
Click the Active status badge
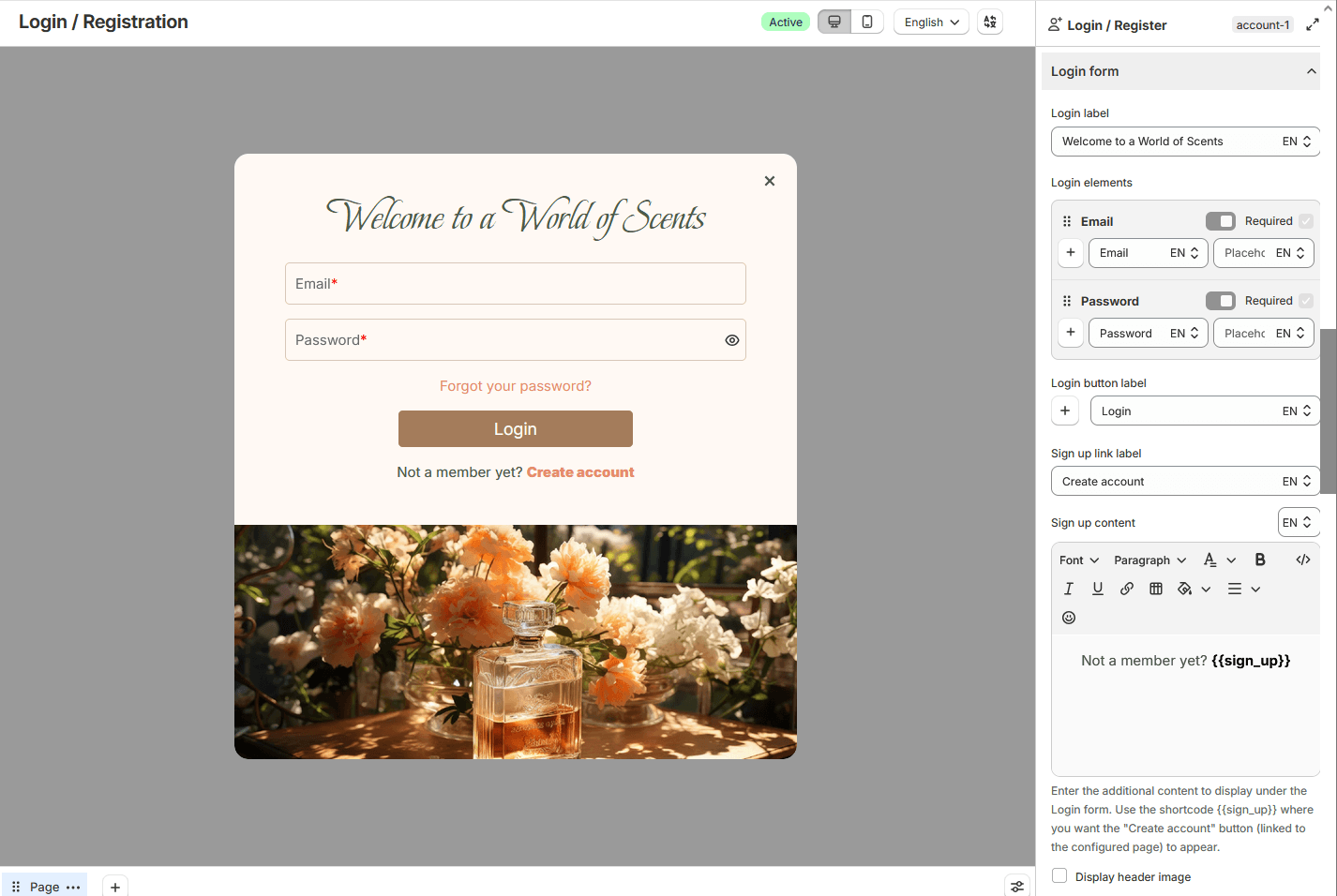click(786, 22)
